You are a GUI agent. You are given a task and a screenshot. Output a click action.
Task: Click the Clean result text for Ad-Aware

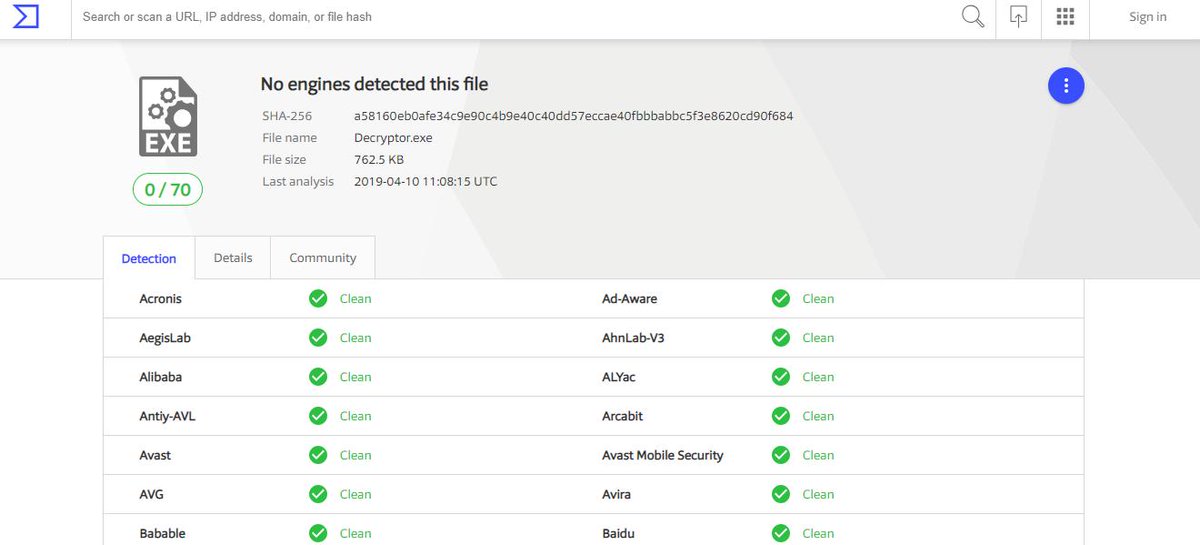pos(818,299)
